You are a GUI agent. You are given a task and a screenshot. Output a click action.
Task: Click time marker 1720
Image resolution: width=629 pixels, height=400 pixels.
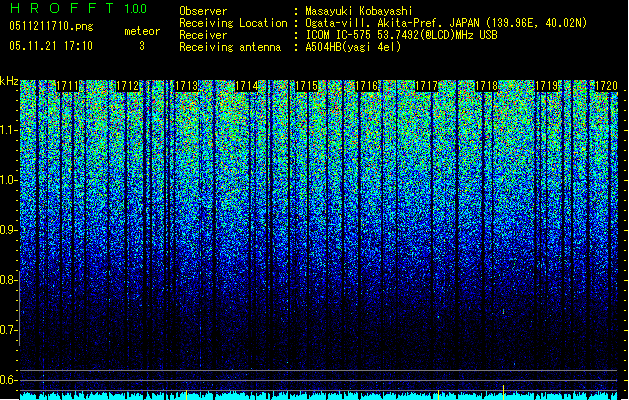[606, 86]
